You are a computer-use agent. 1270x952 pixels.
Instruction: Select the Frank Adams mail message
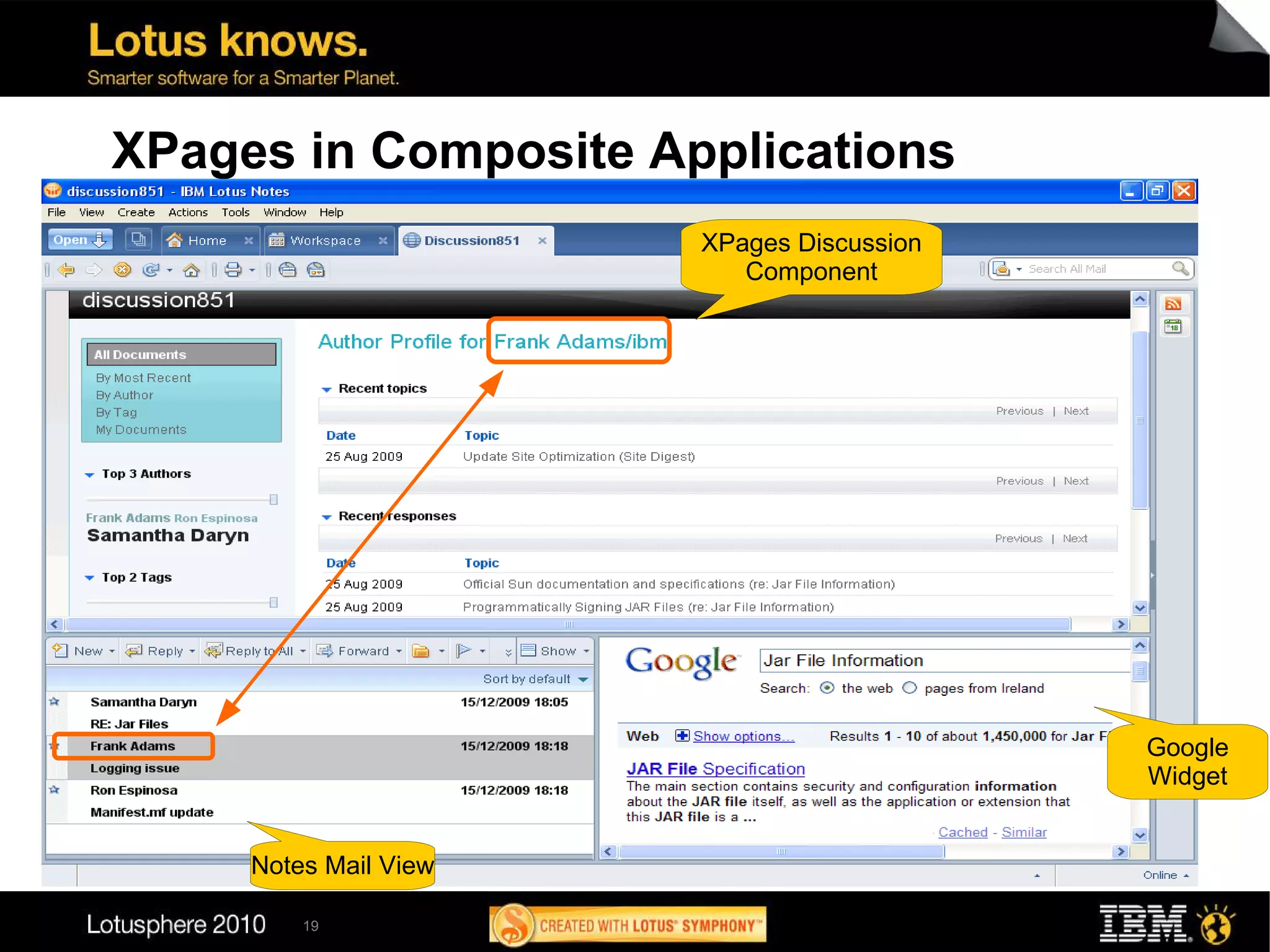pyautogui.click(x=320, y=757)
